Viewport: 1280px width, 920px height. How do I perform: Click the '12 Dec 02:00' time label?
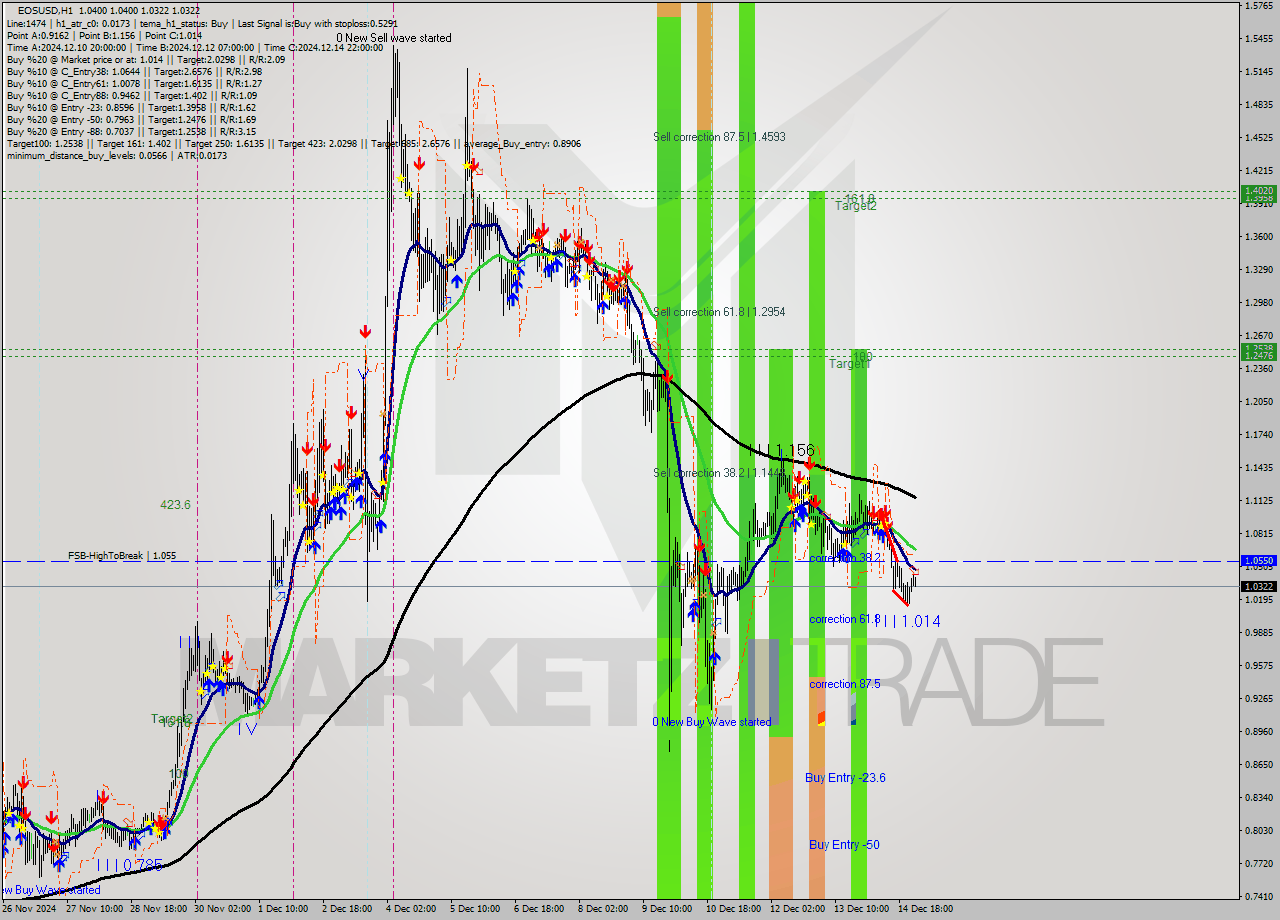[x=797, y=910]
